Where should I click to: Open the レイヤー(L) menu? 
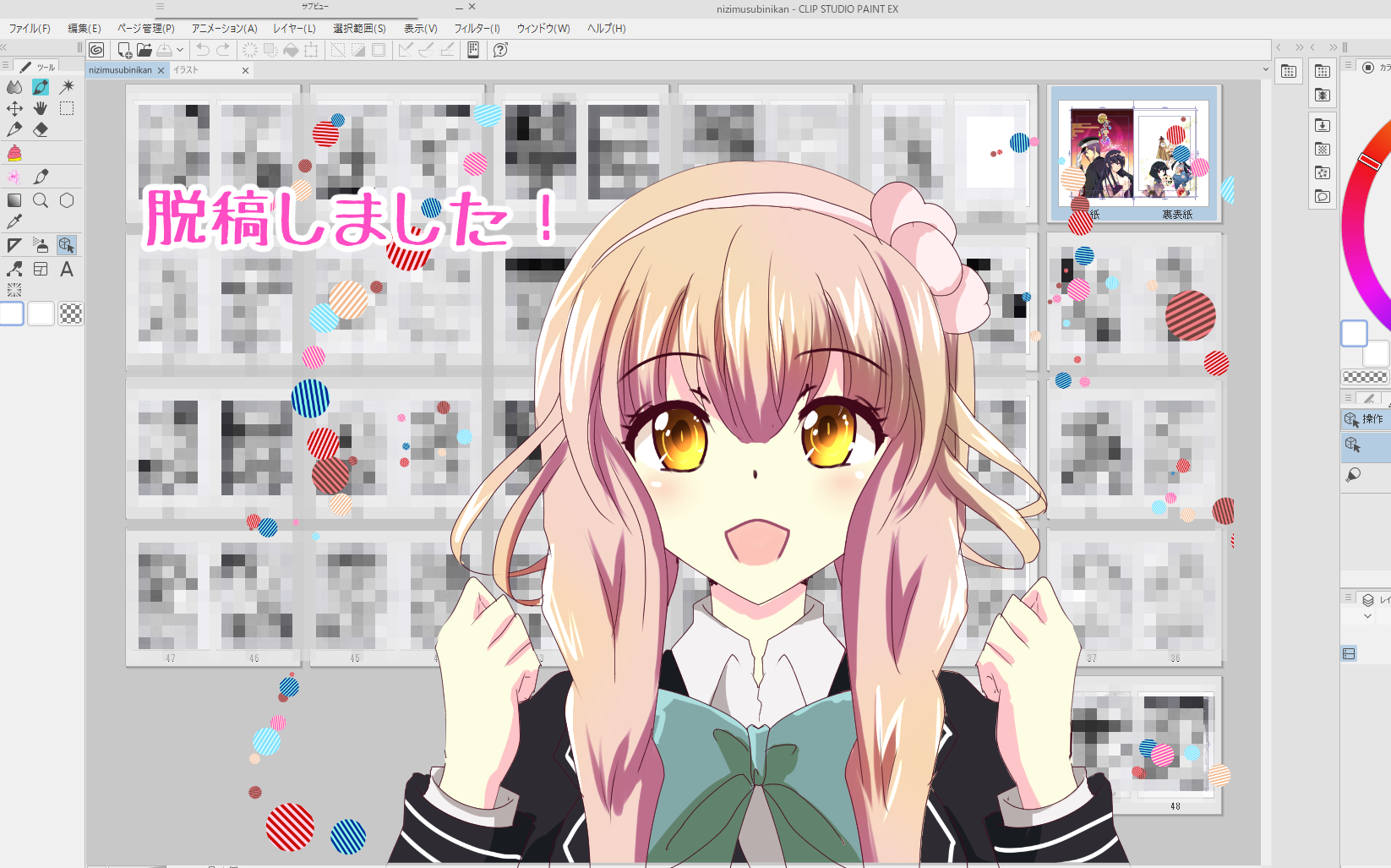pos(294,29)
